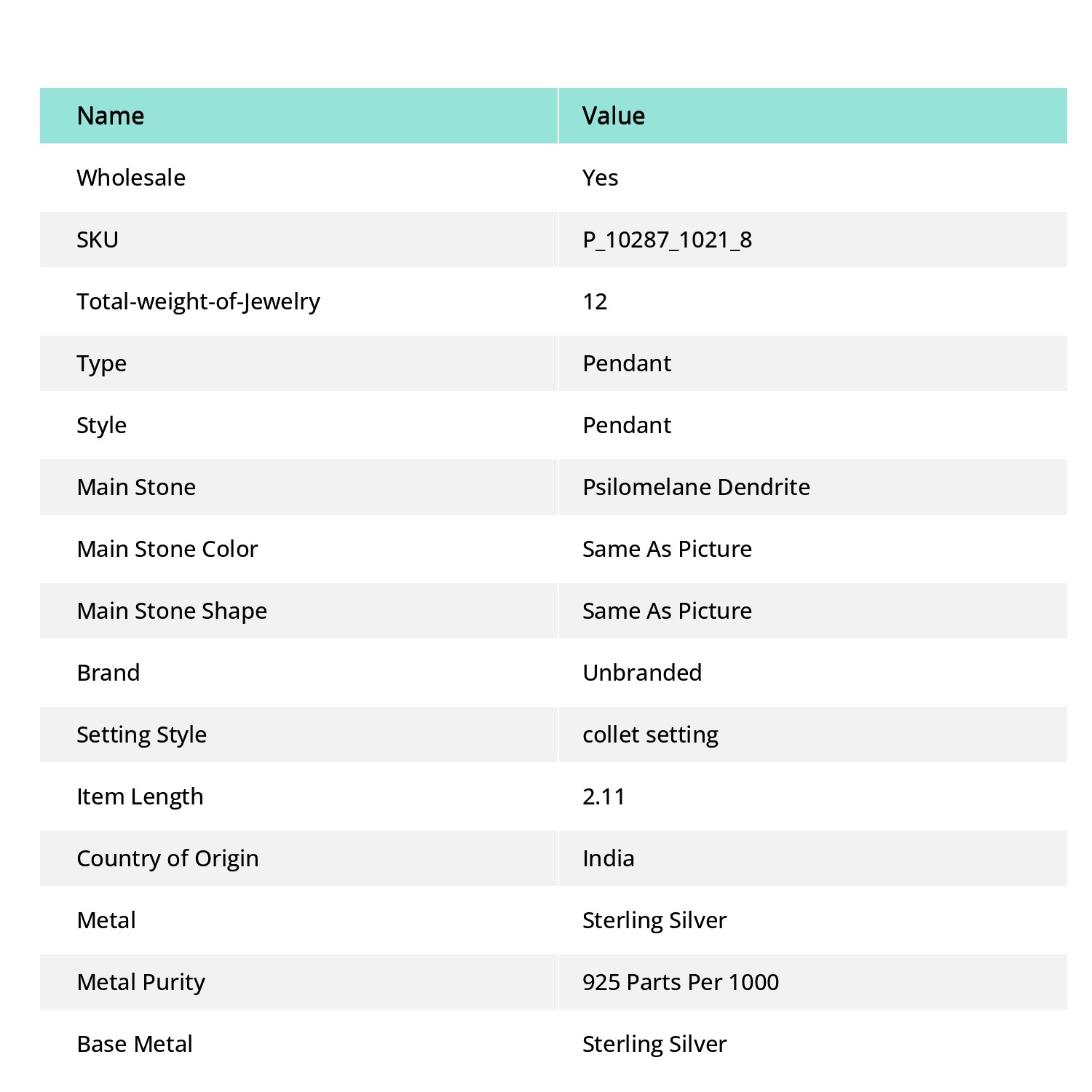Select 925 Parts Per 1000 value
This screenshot has height=1092, width=1092.
tap(681, 982)
